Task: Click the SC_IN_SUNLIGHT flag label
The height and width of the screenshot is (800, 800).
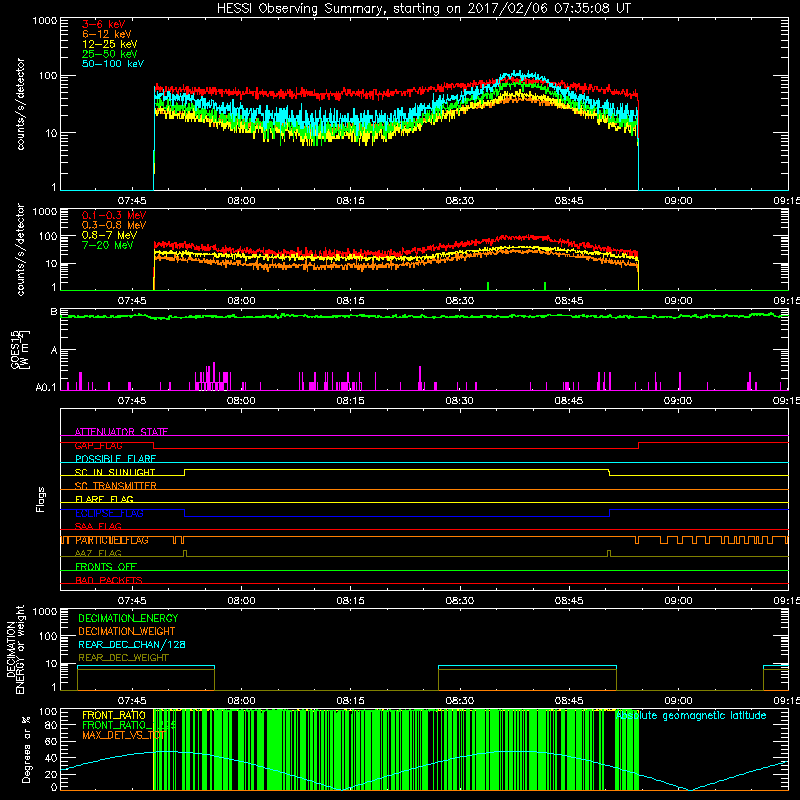Action: 115,472
